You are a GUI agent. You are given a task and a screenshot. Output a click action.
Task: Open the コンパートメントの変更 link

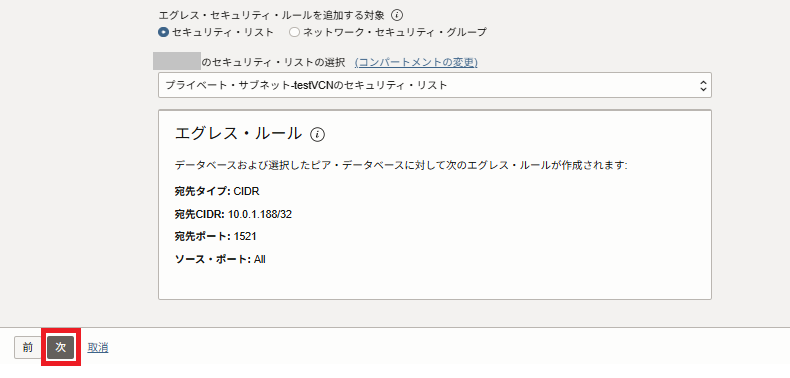pos(416,62)
